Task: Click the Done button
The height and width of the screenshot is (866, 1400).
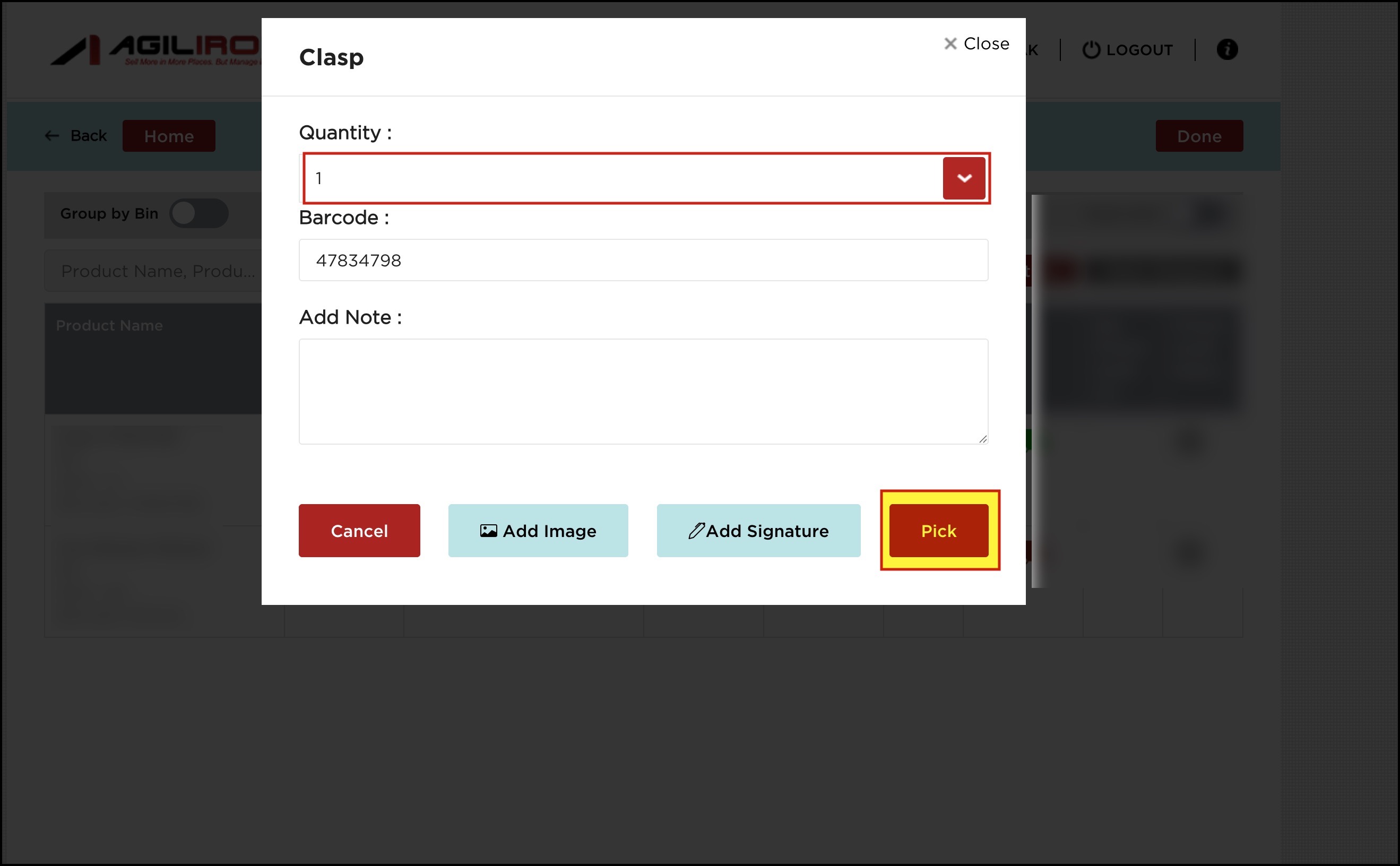Action: (1199, 136)
